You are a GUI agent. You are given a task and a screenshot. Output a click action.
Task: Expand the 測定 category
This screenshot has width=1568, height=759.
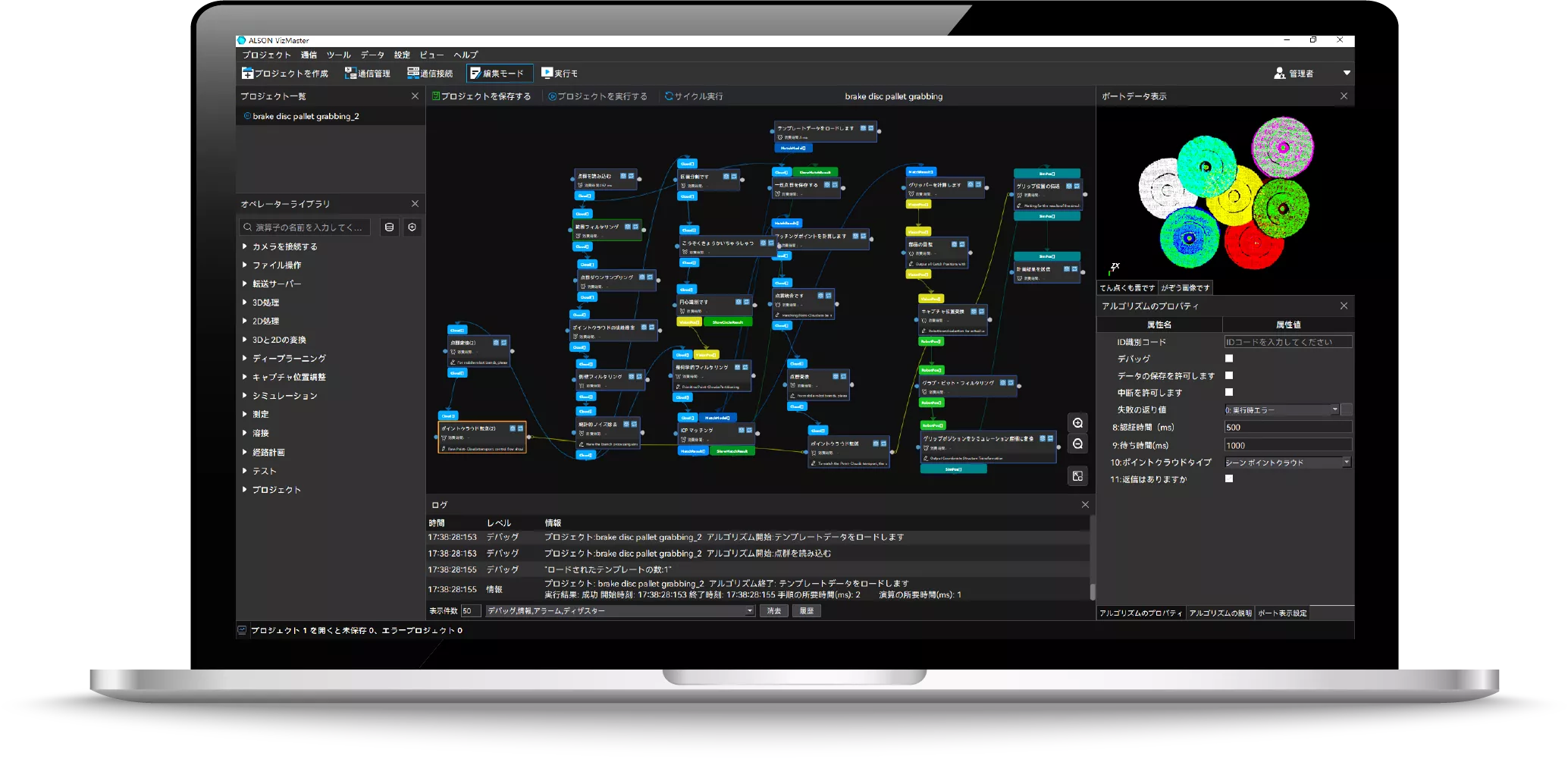pos(245,414)
